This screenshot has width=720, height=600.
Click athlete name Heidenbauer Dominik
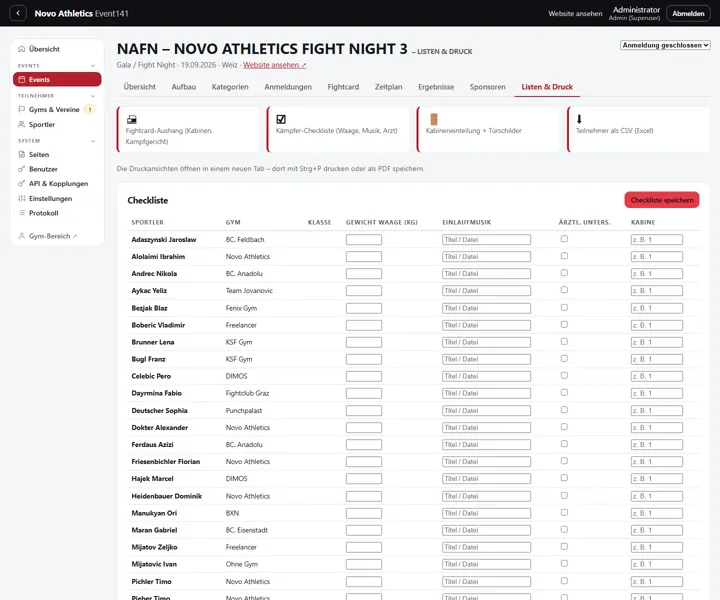pyautogui.click(x=167, y=496)
